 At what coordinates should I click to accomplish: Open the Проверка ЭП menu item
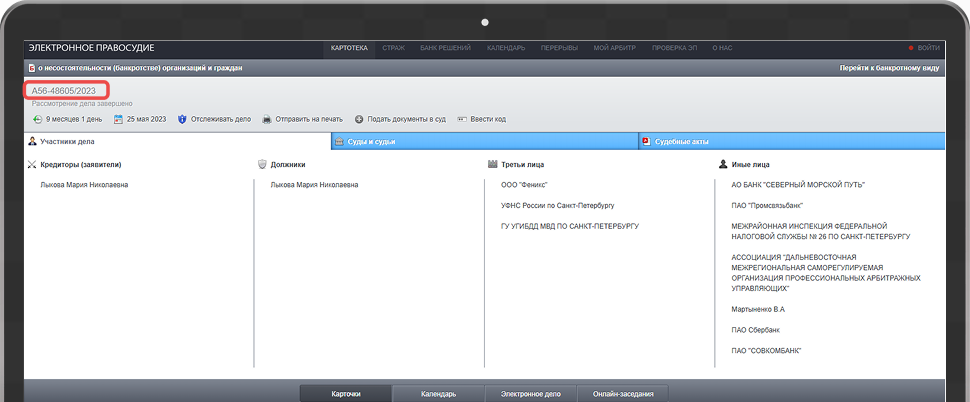675,48
